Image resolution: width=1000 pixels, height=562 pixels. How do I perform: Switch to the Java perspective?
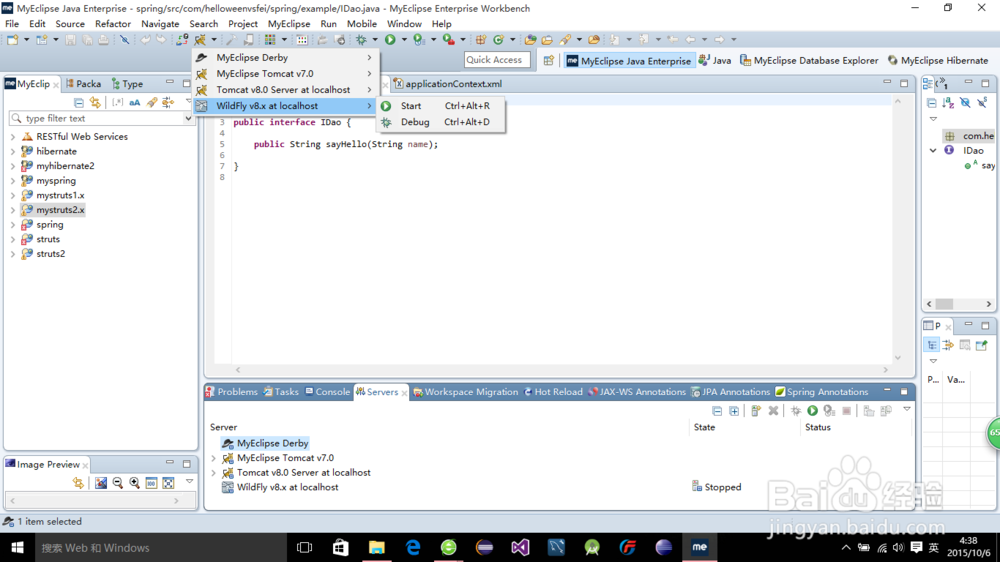715,61
